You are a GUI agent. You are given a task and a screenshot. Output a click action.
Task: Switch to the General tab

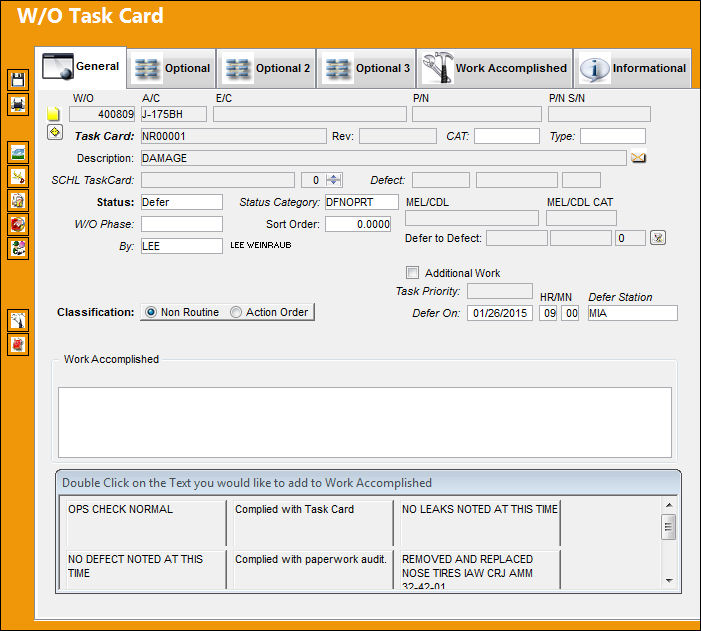(81, 67)
